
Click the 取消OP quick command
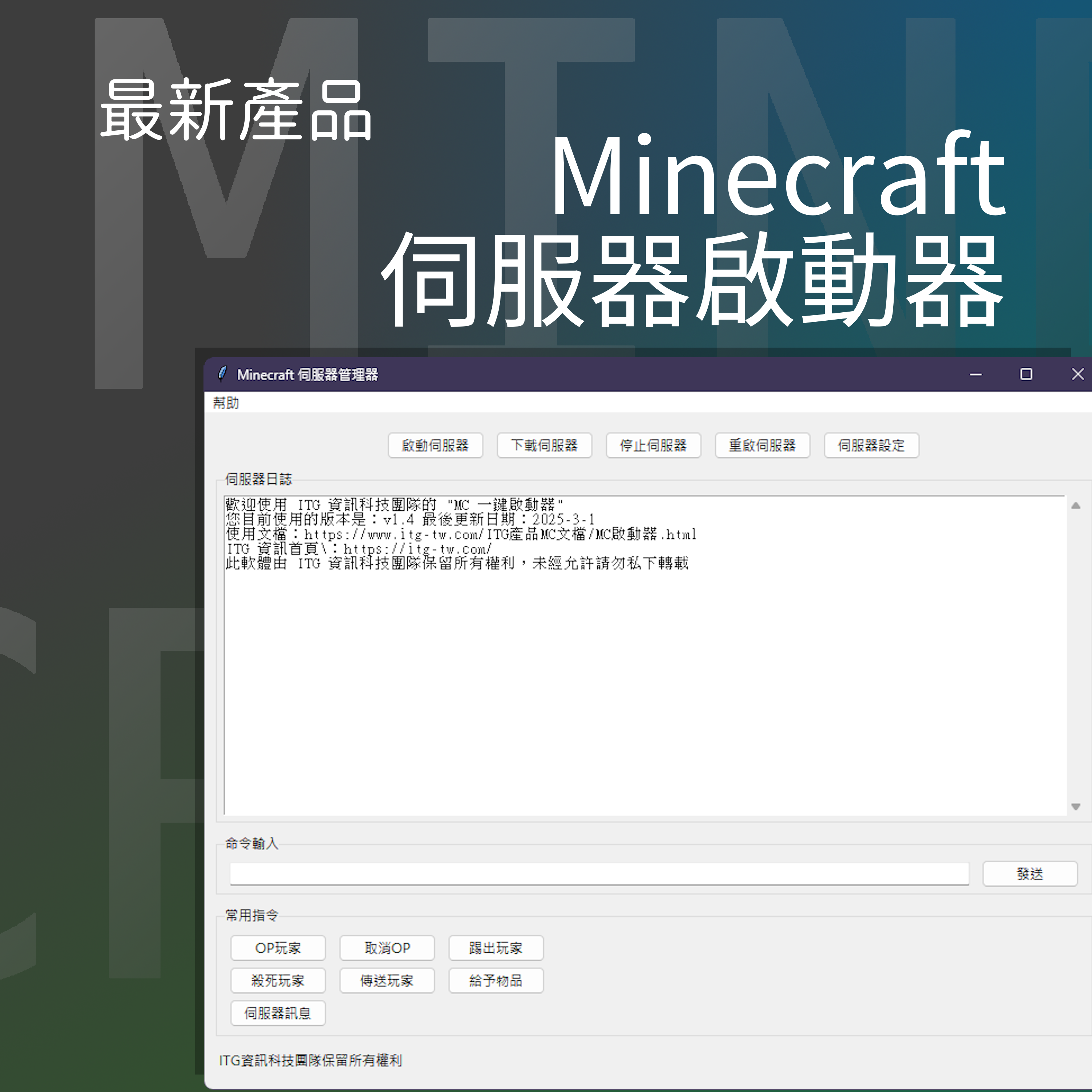(x=387, y=948)
